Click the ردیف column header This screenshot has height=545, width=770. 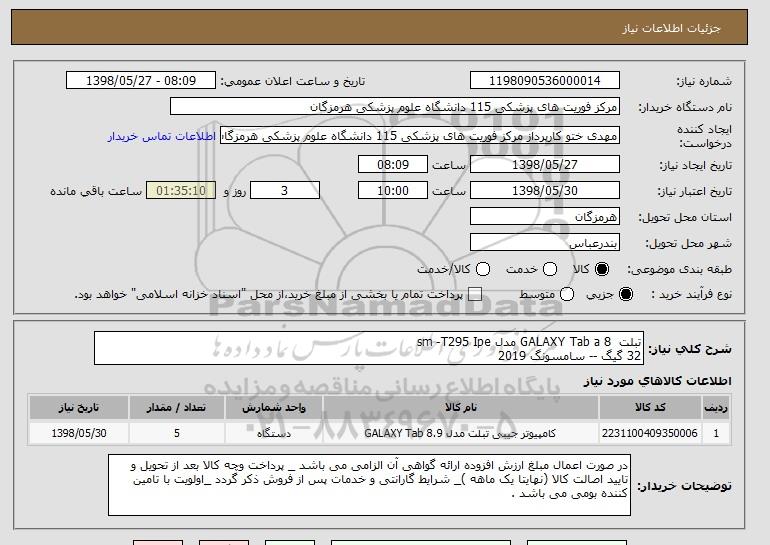[716, 408]
